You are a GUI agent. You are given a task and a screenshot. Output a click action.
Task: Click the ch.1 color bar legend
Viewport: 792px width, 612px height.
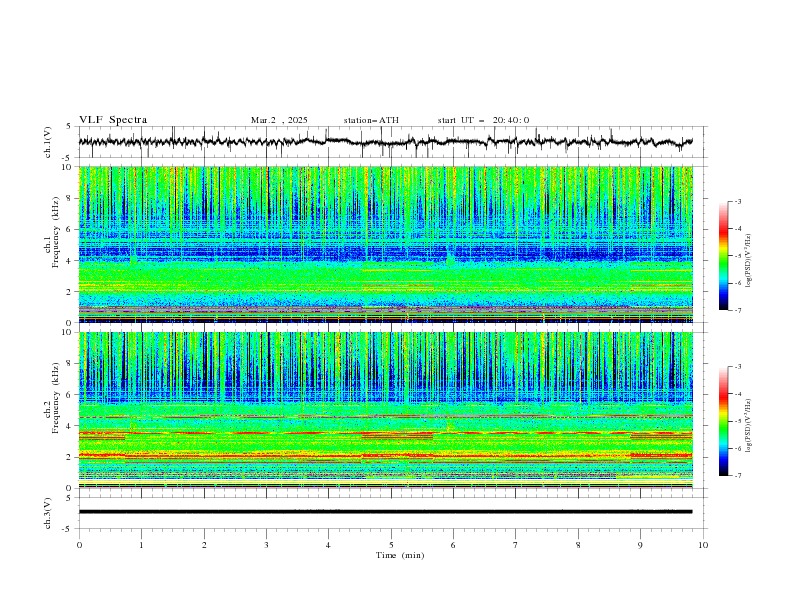[x=723, y=256]
